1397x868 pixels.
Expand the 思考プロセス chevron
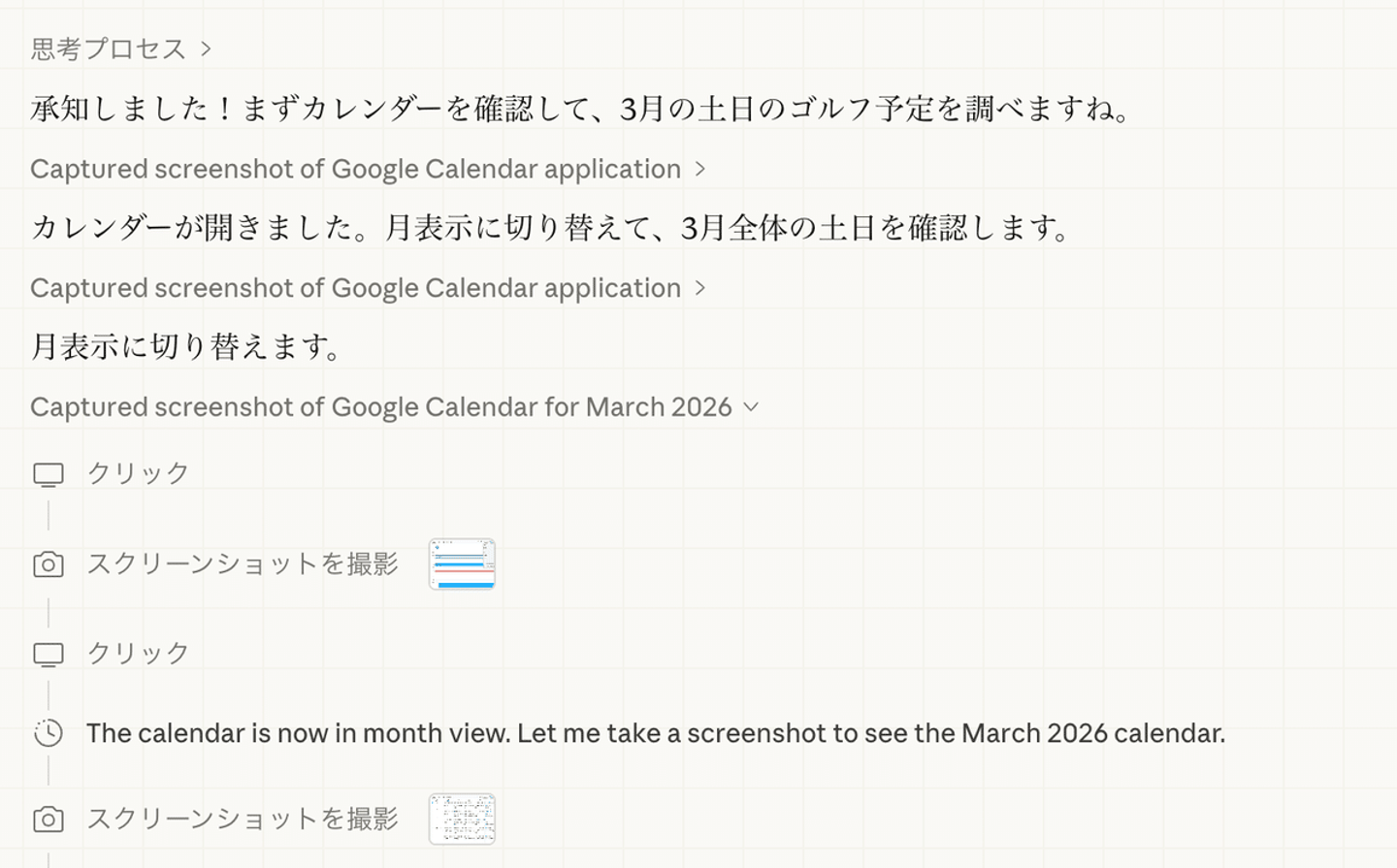pyautogui.click(x=206, y=48)
